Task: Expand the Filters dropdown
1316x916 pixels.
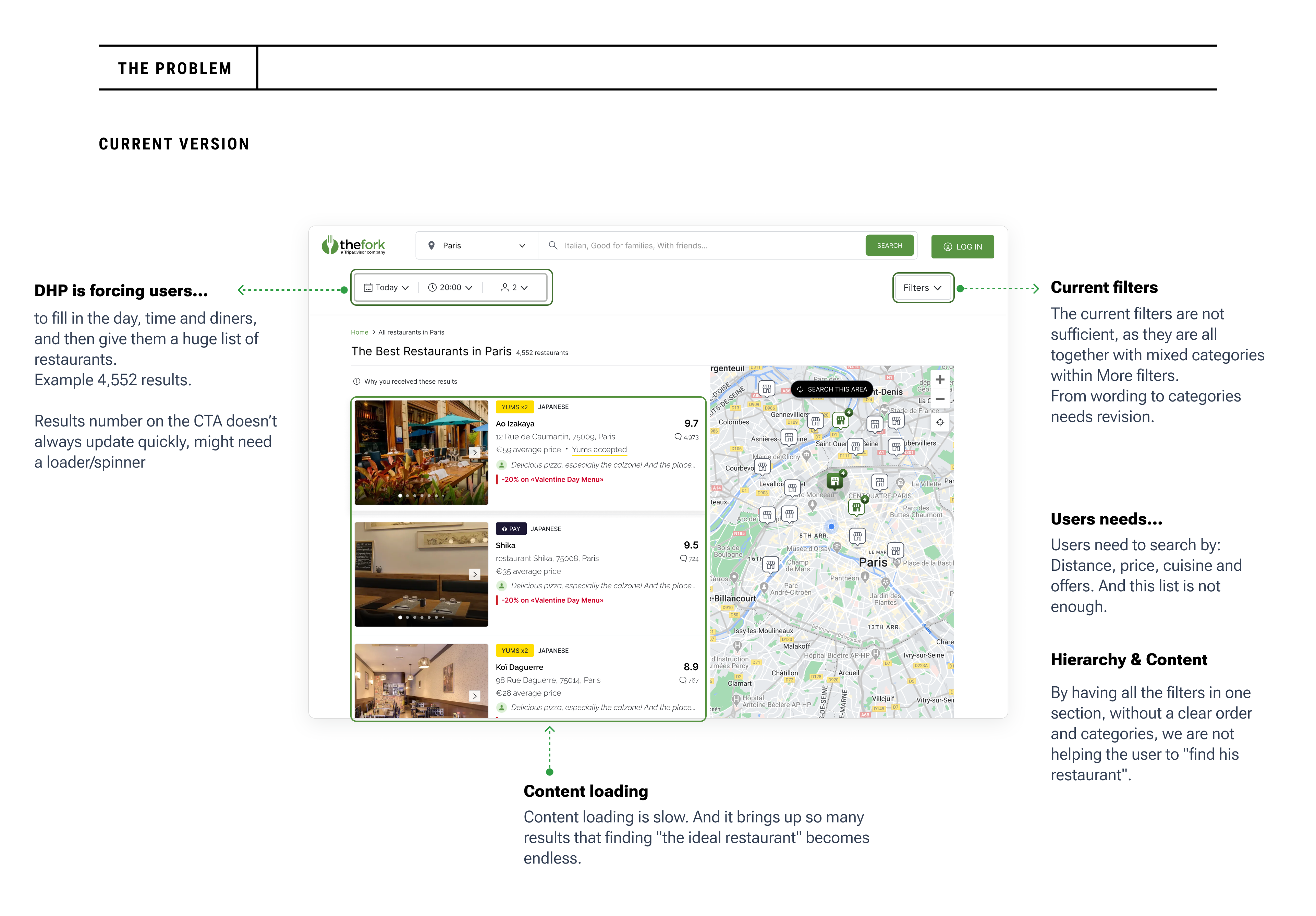Action: 922,288
